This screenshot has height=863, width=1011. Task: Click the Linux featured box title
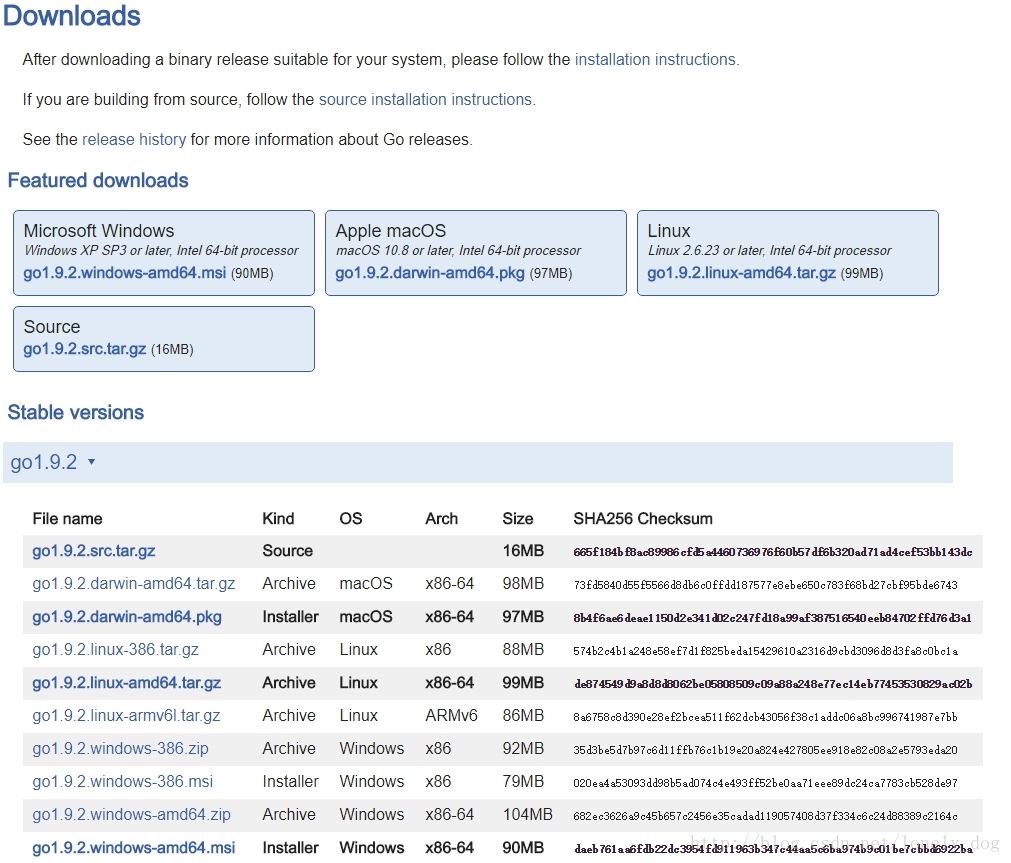669,231
